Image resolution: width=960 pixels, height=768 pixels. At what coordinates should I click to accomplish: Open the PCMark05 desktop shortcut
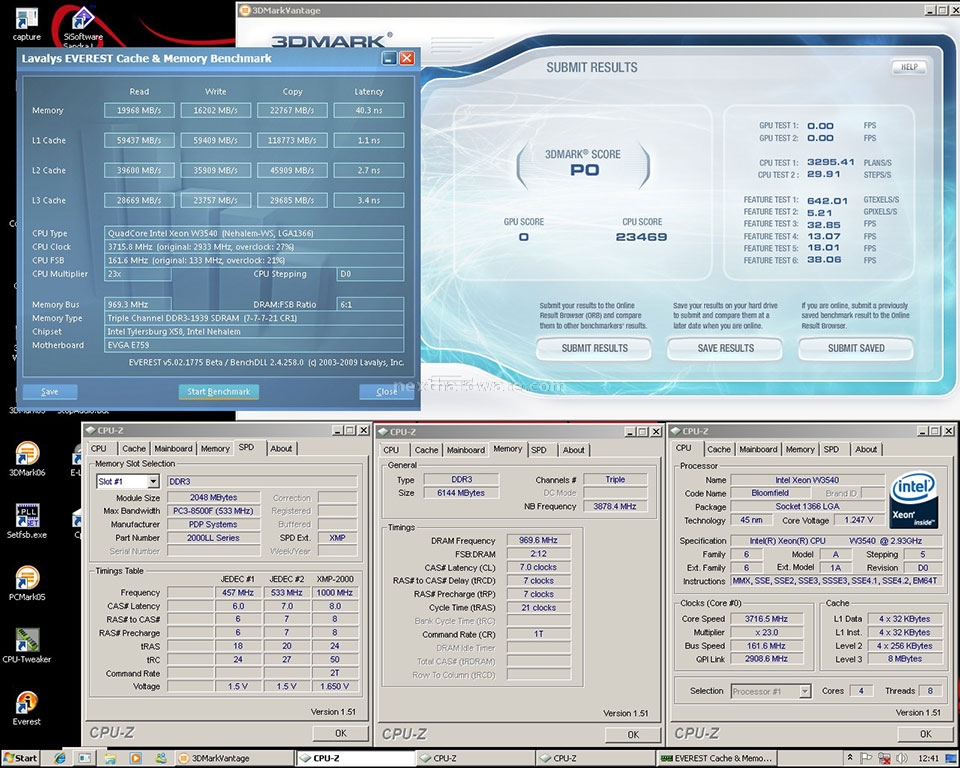27,583
